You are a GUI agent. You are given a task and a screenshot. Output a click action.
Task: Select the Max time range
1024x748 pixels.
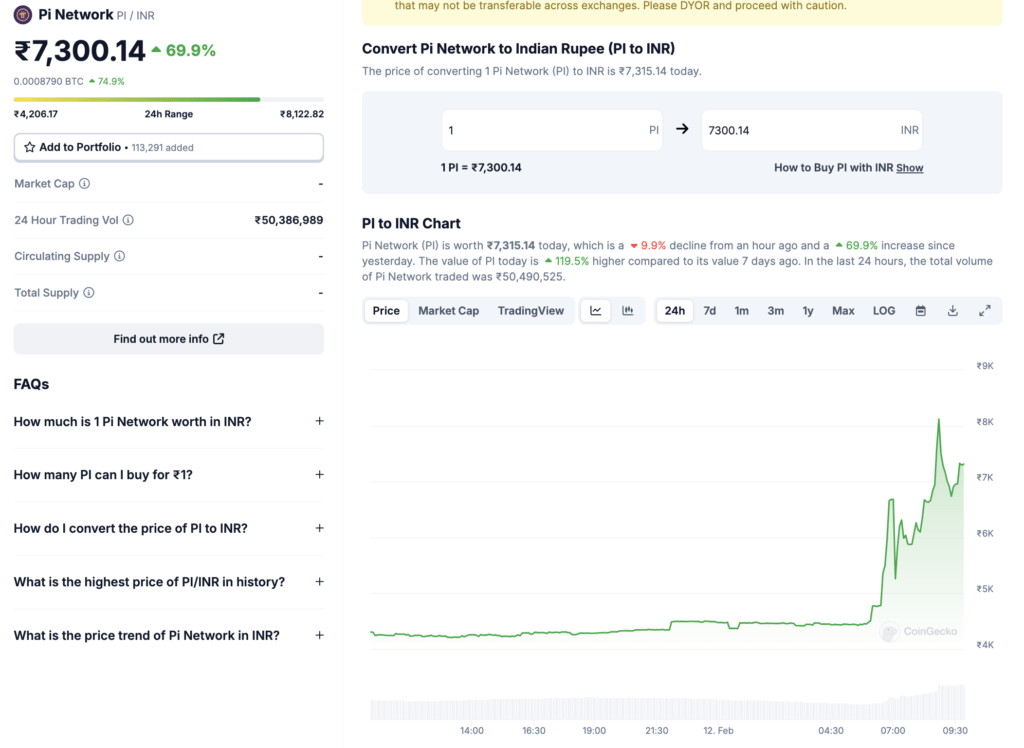point(843,311)
